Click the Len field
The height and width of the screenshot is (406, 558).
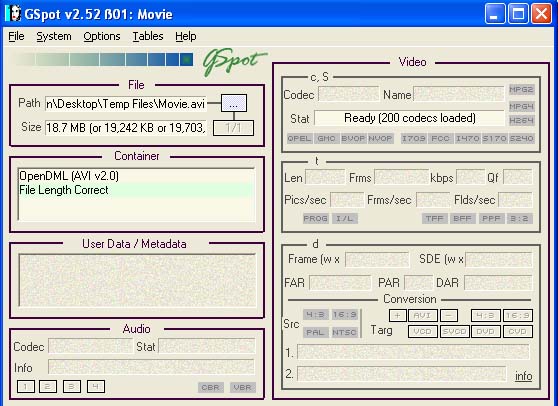325,177
